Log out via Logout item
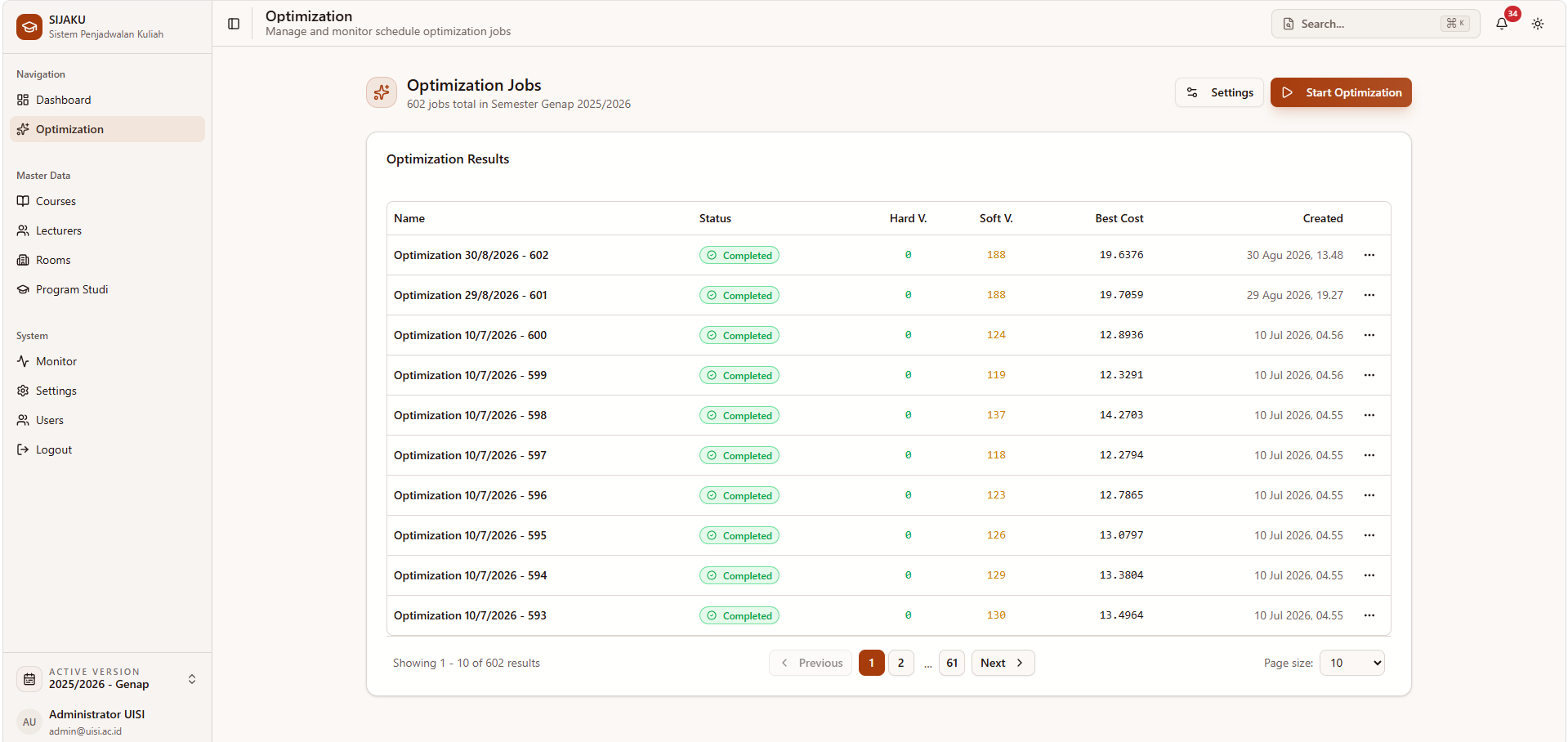The height and width of the screenshot is (742, 1568). click(x=107, y=449)
